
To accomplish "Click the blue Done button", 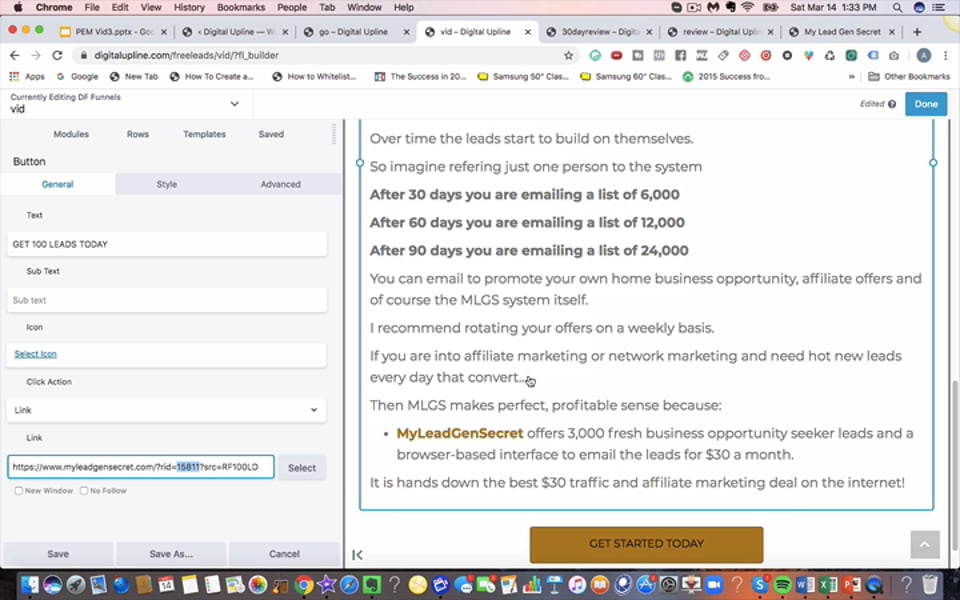I will (926, 104).
